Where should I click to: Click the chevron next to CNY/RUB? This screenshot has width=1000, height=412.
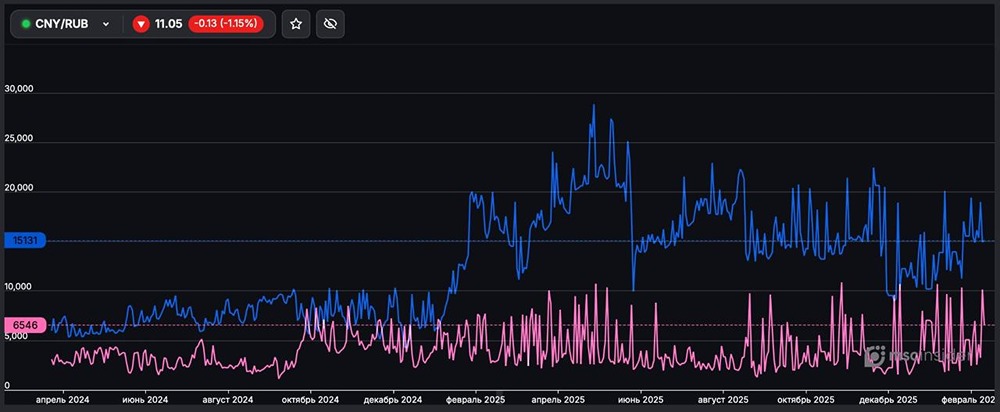(x=106, y=24)
